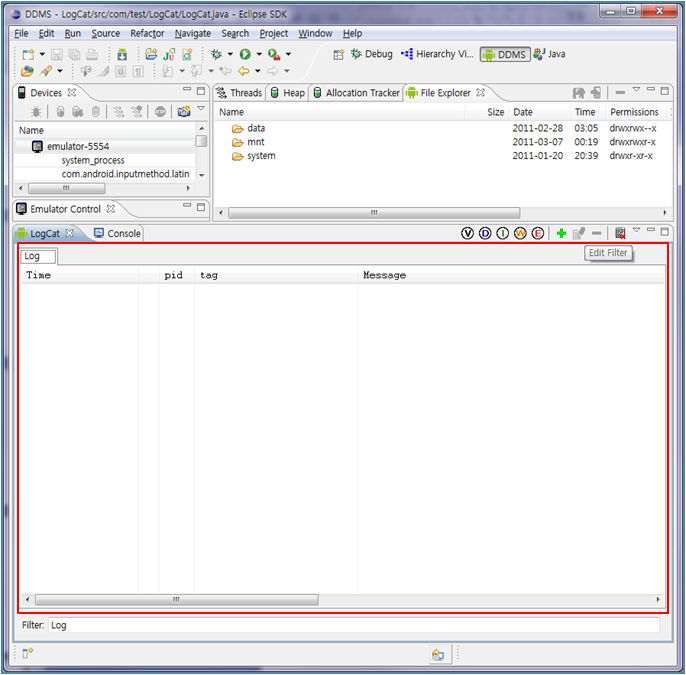Toggle Debug log level filter
Image resolution: width=686 pixels, height=675 pixels.
tap(485, 234)
